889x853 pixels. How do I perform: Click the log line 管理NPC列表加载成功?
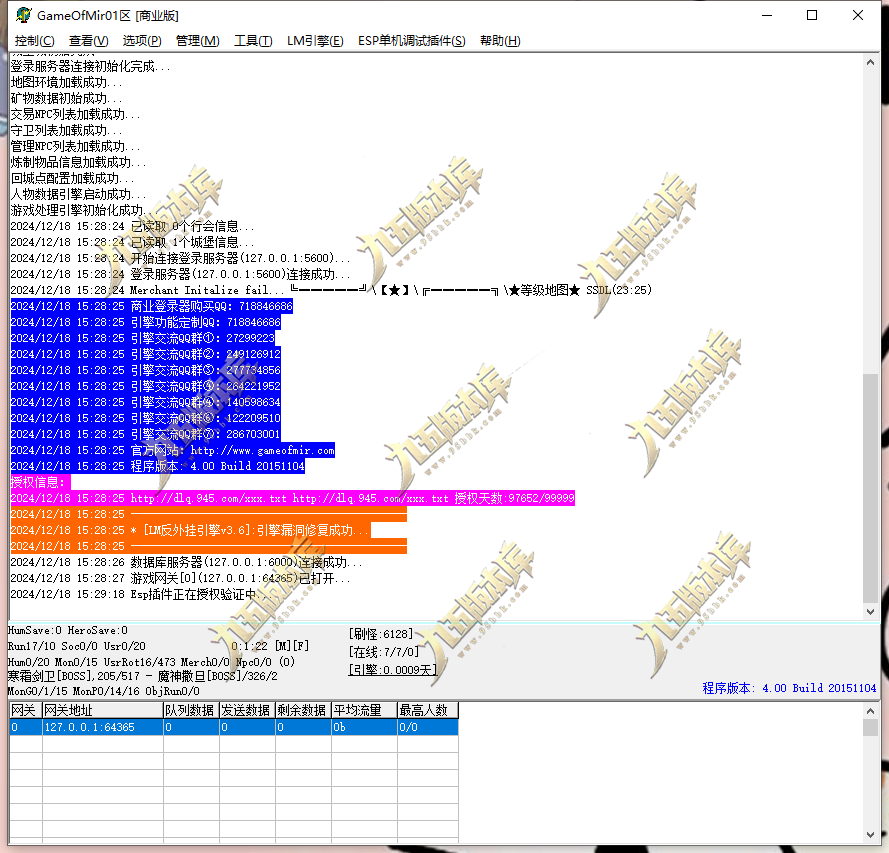[x=75, y=146]
